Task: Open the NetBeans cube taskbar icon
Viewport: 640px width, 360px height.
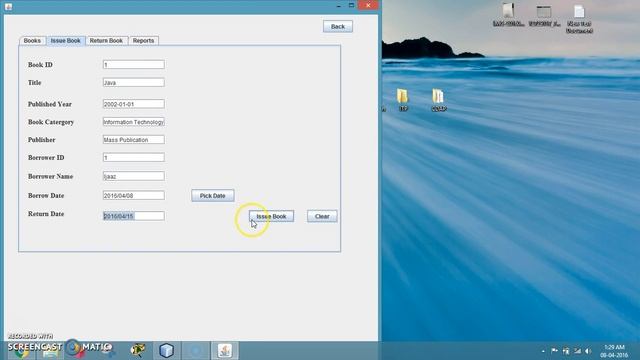Action: click(x=167, y=350)
